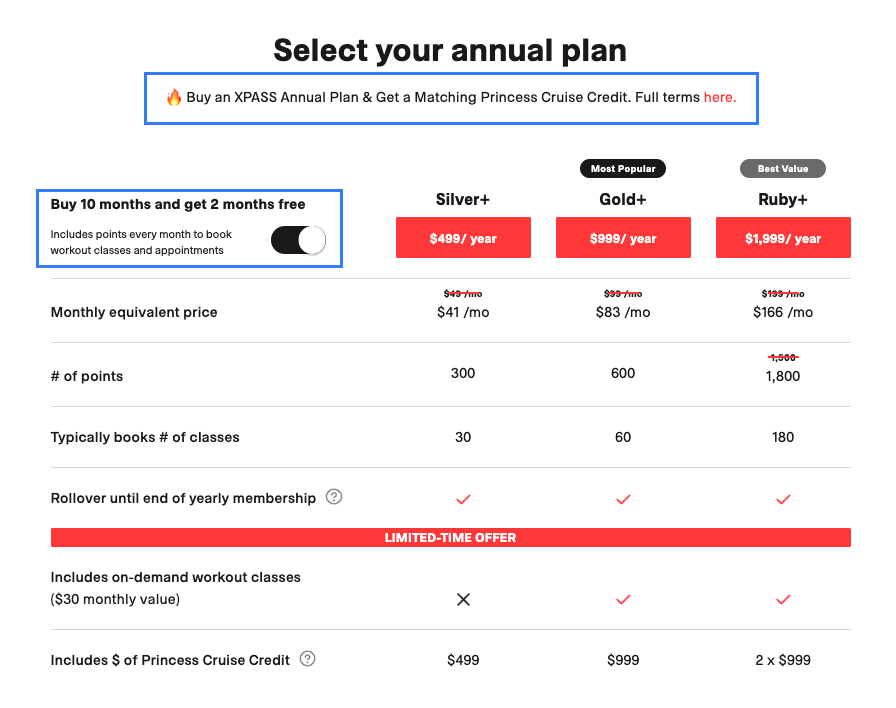Choose Ruby+ $1,999/ year plan
This screenshot has width=896, height=708.
pos(783,238)
